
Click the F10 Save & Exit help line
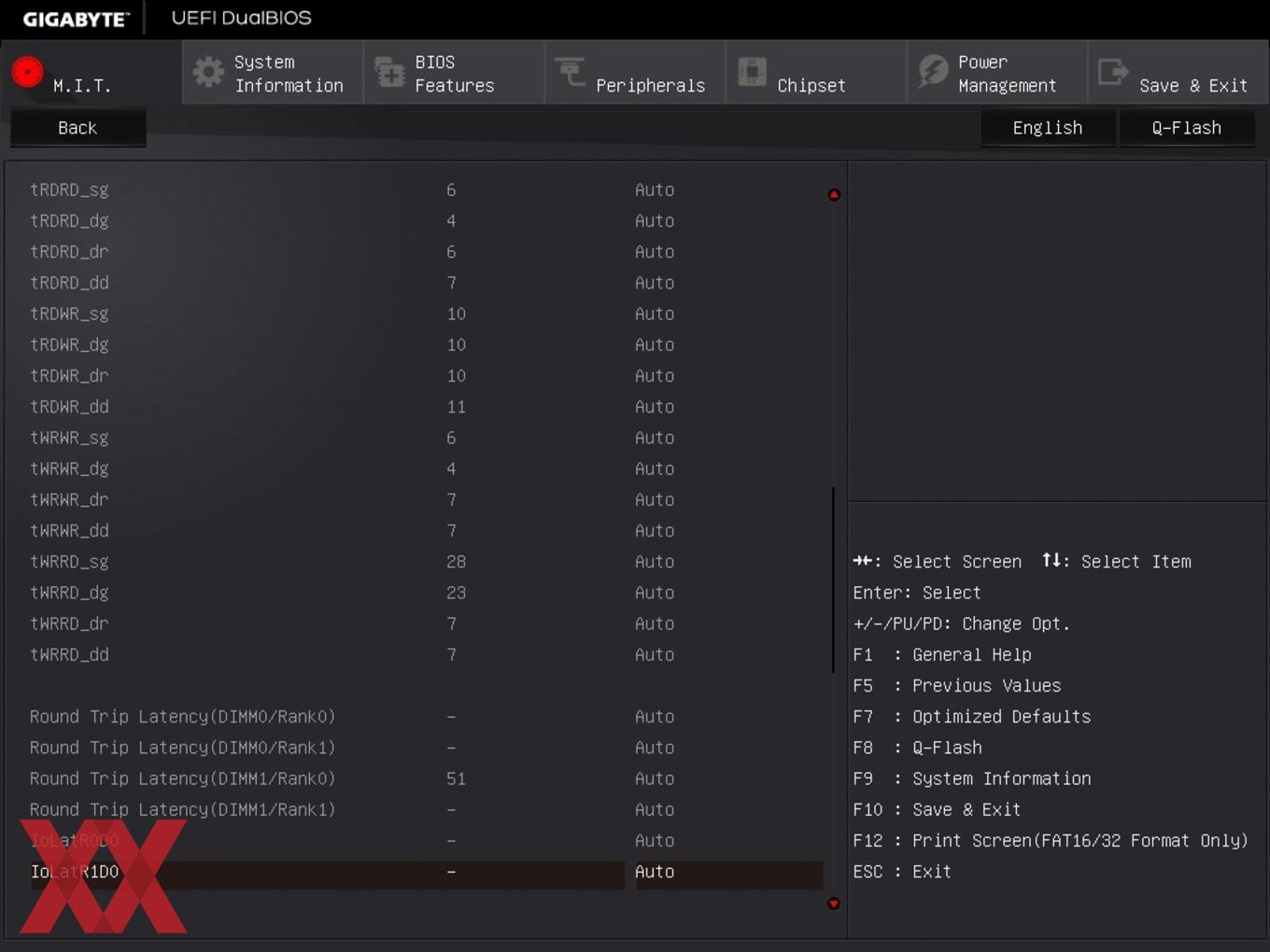[x=937, y=810]
